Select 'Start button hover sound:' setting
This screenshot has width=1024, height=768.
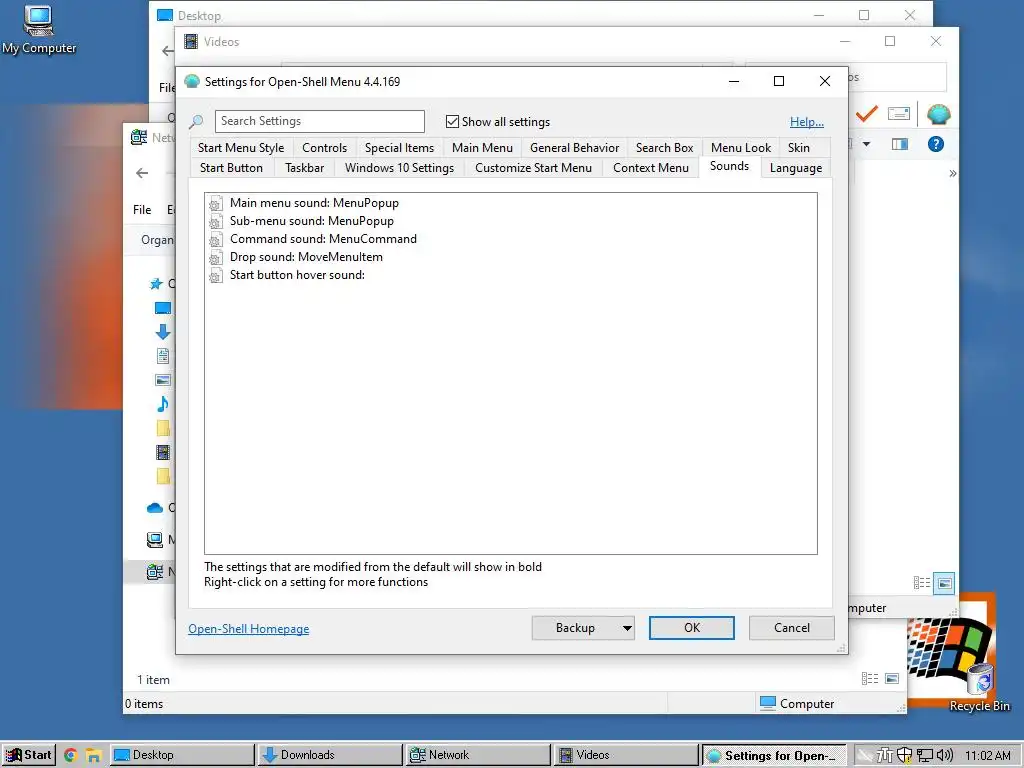pos(297,276)
